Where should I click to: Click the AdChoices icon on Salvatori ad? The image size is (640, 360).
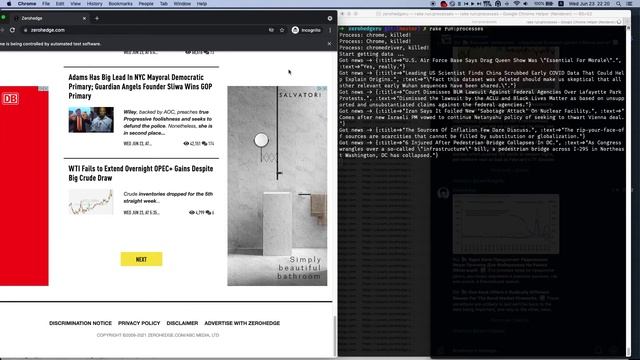pyautogui.click(x=322, y=88)
